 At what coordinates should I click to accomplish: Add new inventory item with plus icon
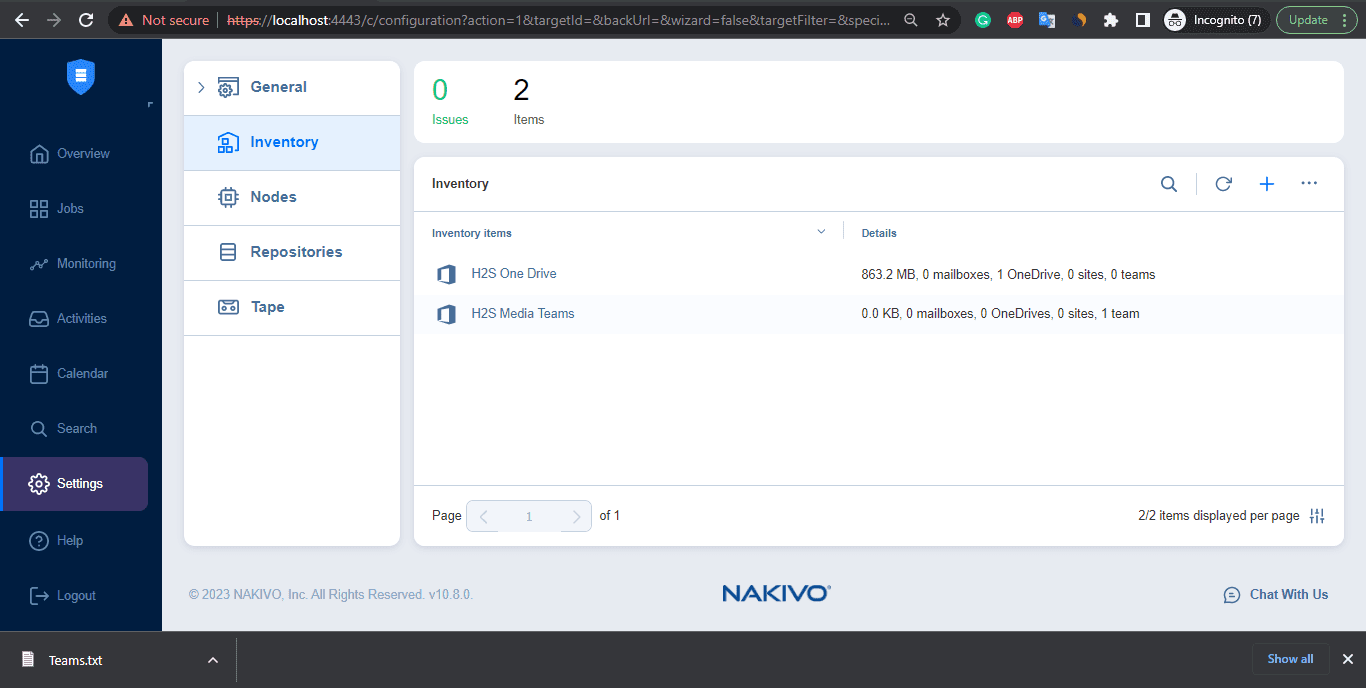pos(1267,184)
